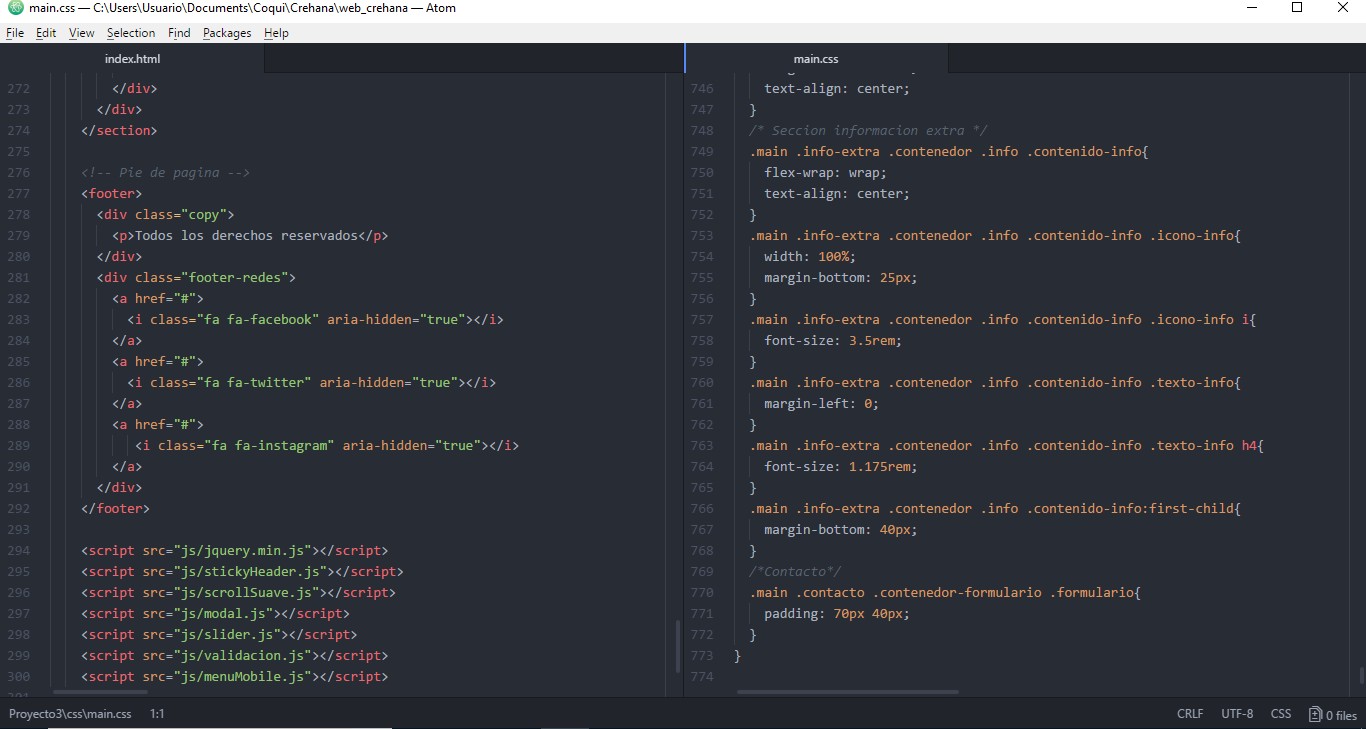Click the margin-left: 0 declaration

coord(822,403)
